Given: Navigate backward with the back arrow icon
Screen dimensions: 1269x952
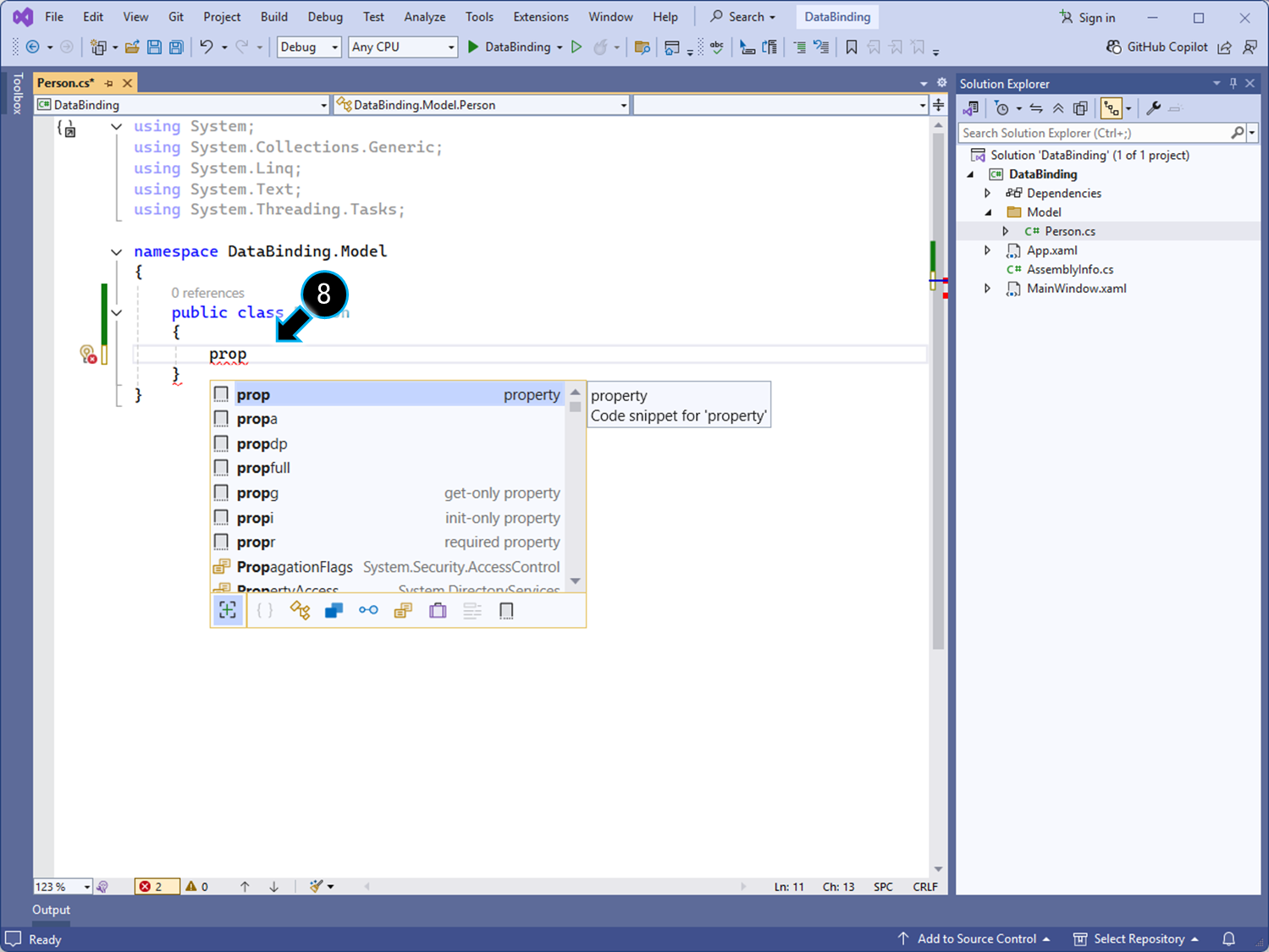Looking at the screenshot, I should (x=33, y=47).
